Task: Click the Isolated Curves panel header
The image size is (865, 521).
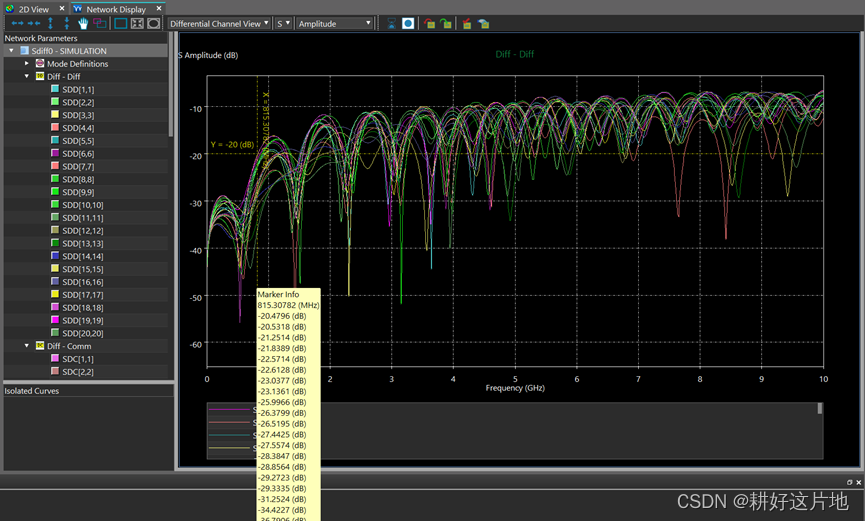Action: coord(88,391)
